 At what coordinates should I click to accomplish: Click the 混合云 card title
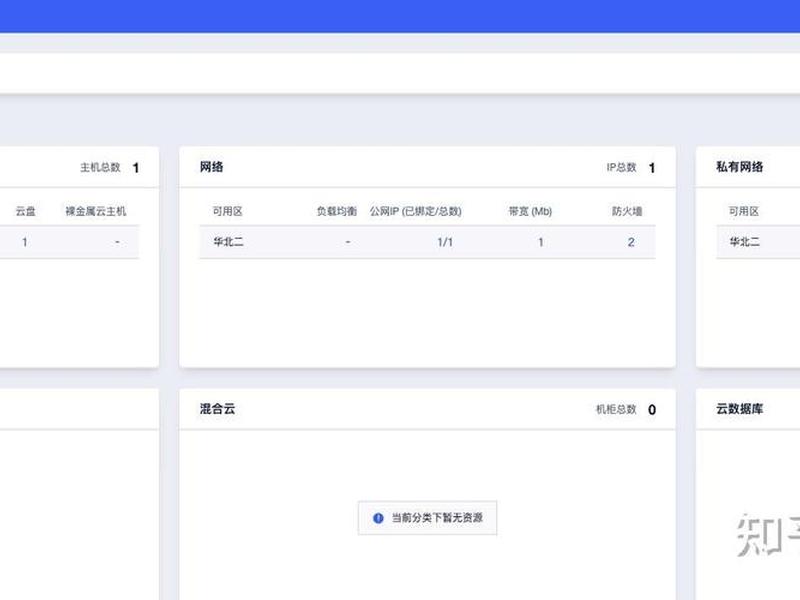[x=217, y=409]
